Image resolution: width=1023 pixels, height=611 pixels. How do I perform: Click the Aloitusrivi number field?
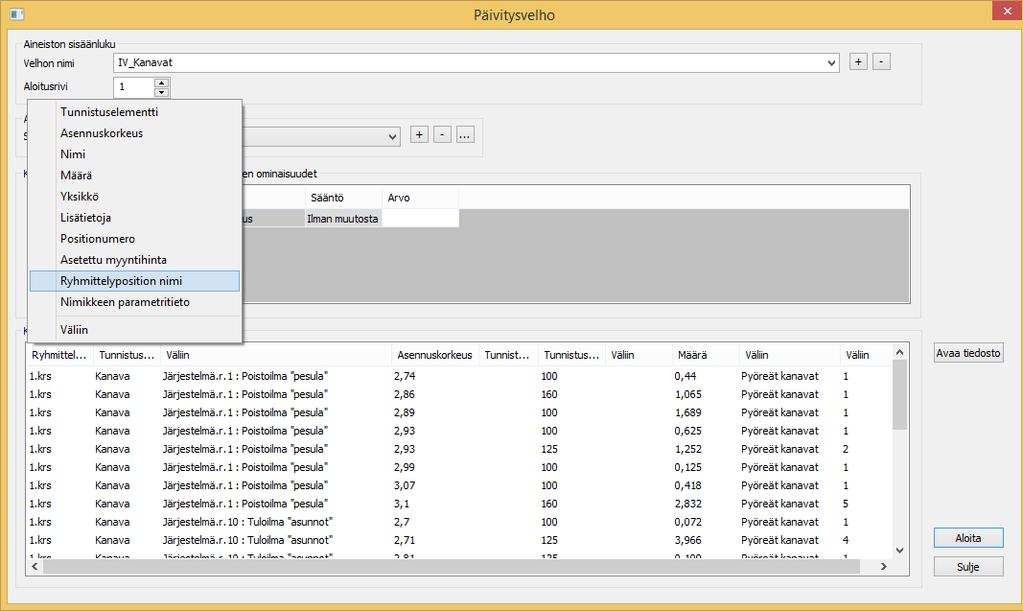pos(134,87)
